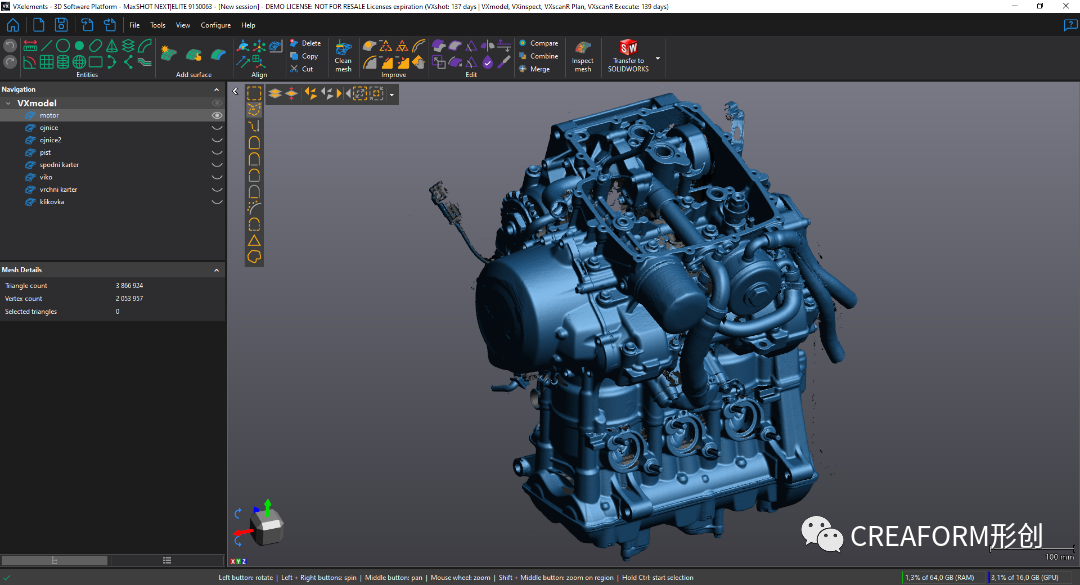Screen dimensions: 1080x585
Task: Hide the motor mesh using its eye icon
Action: [216, 116]
